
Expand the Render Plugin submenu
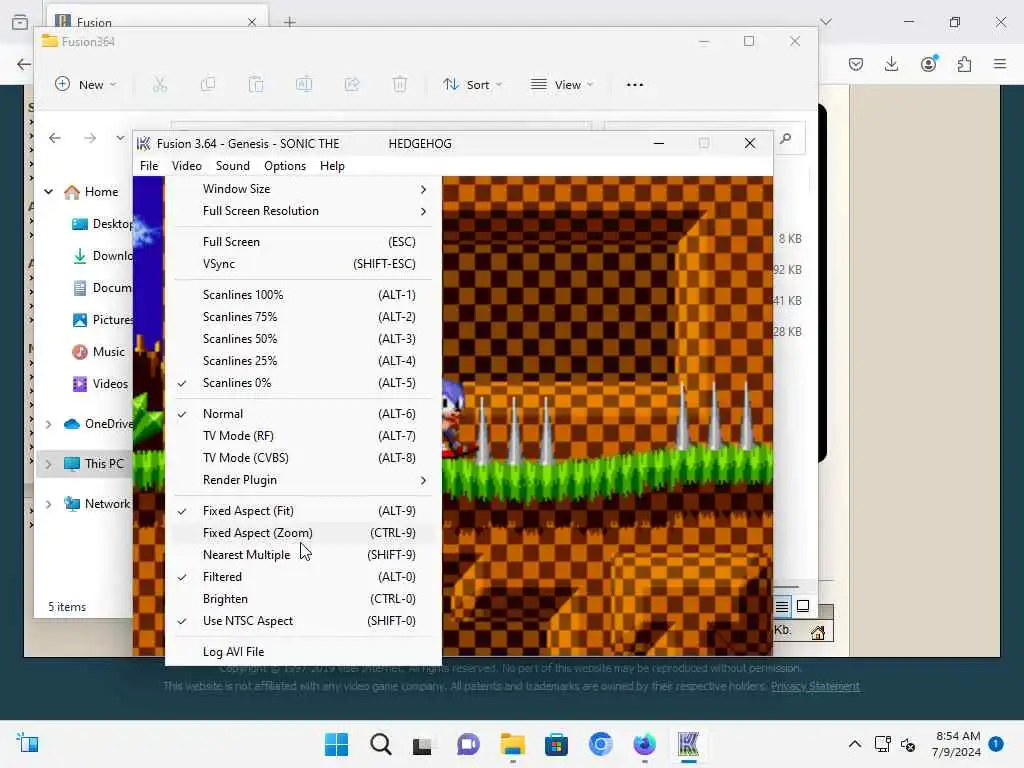[304, 480]
